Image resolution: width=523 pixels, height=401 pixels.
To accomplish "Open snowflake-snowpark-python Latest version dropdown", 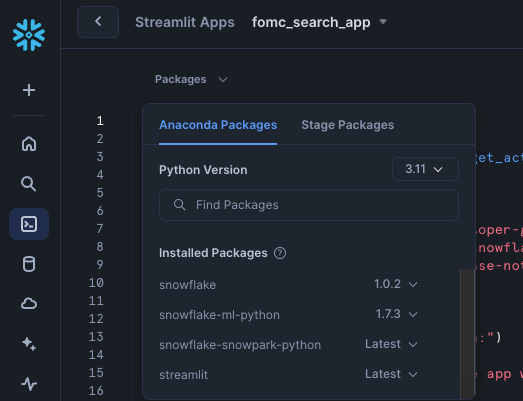I will 391,344.
